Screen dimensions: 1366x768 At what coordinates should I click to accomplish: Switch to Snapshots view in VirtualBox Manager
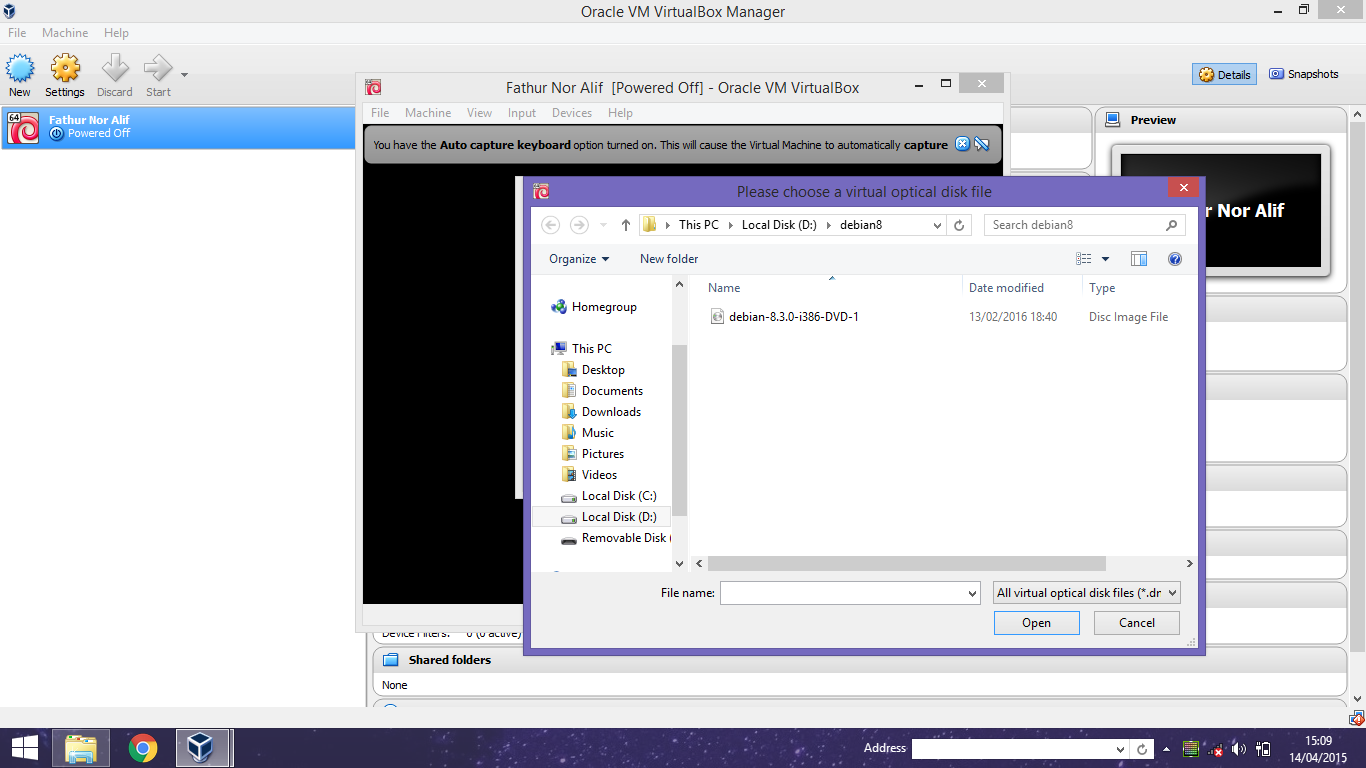[1303, 74]
